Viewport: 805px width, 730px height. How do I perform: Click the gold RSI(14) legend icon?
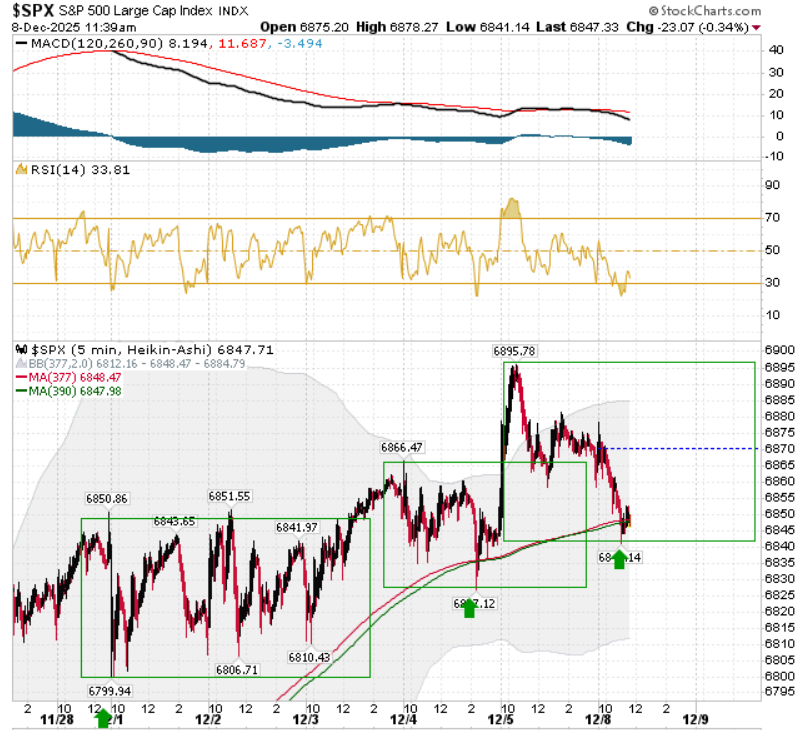tap(21, 169)
